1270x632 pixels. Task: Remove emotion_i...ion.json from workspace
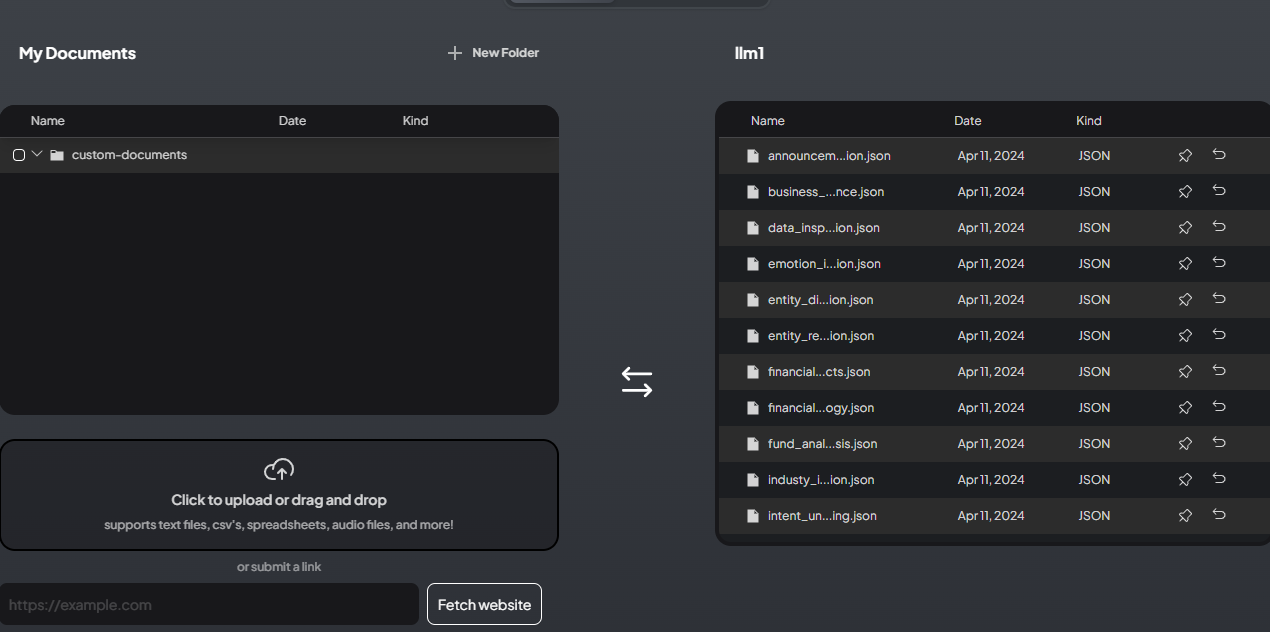click(x=1219, y=263)
